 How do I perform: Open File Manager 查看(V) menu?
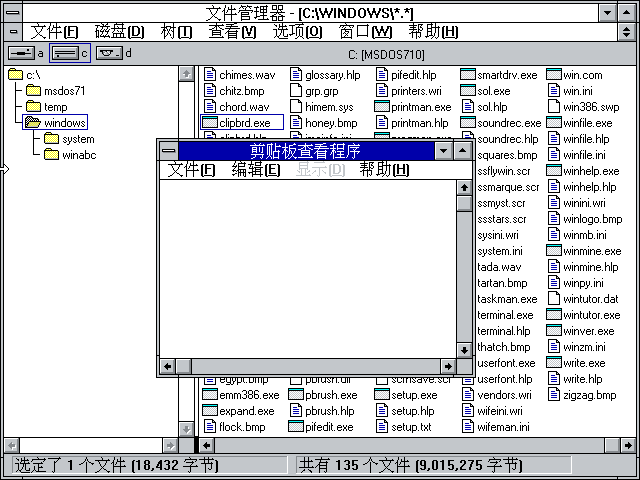[x=232, y=32]
